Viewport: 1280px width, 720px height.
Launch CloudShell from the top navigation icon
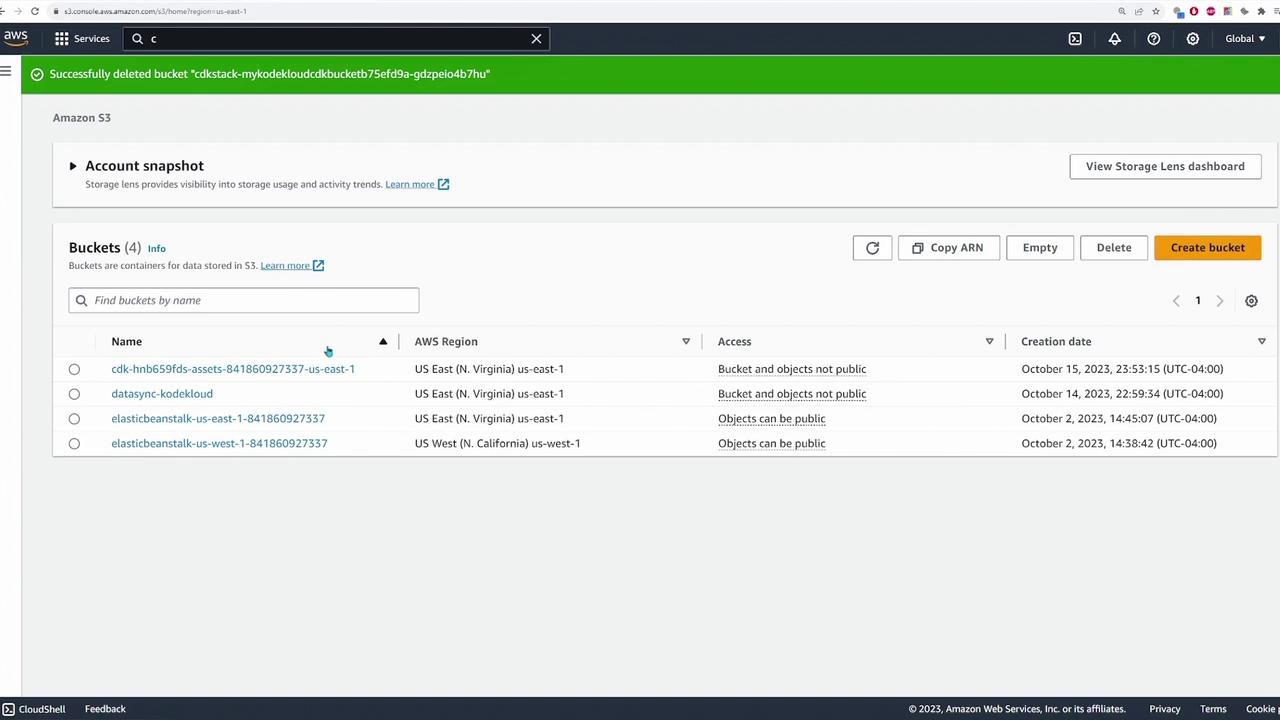[1075, 39]
